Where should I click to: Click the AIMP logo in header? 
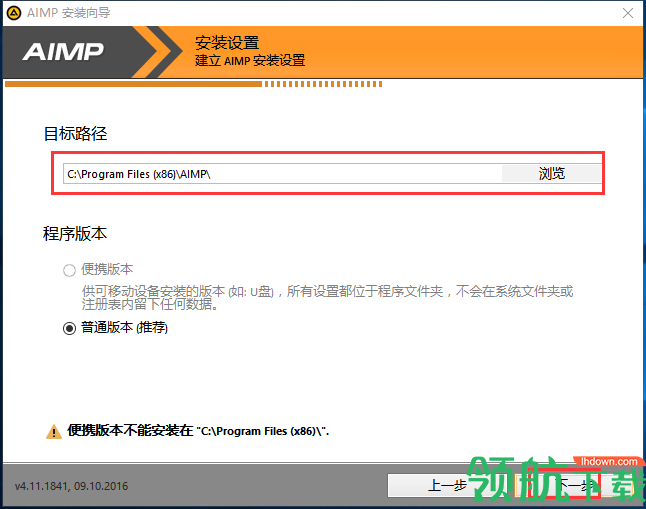63,52
